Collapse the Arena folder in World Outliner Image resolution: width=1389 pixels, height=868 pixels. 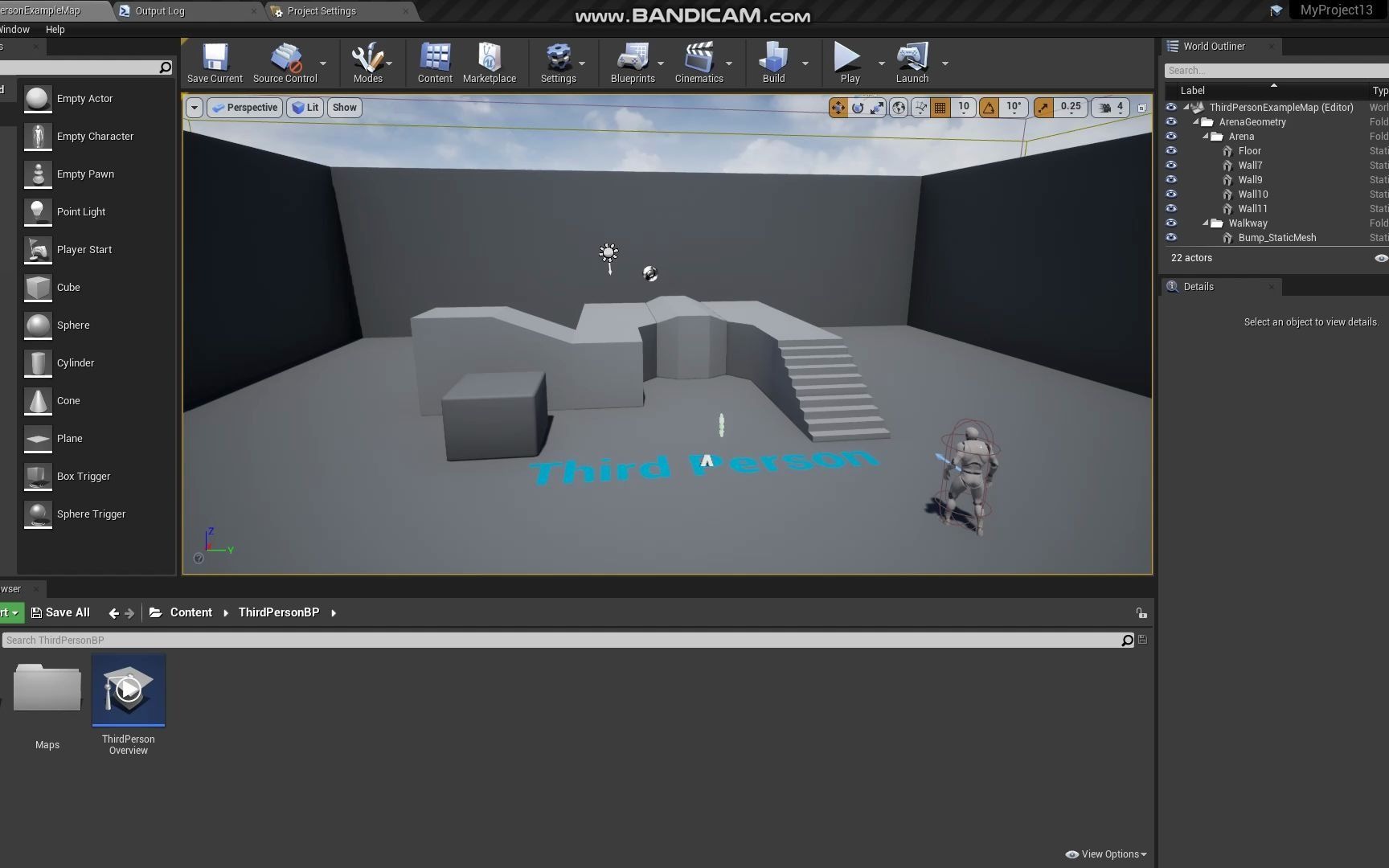1206,136
